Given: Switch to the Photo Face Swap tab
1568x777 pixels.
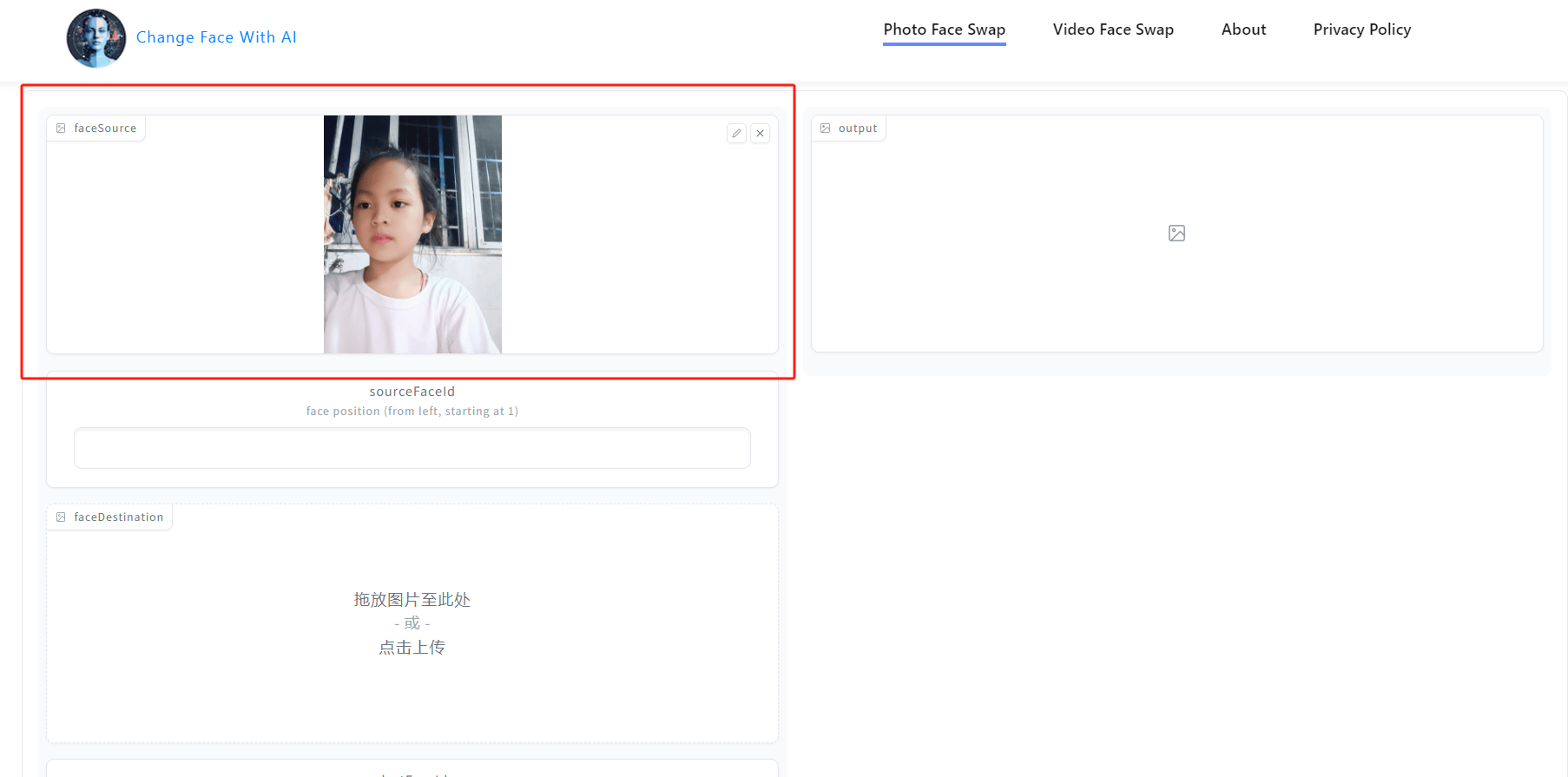Looking at the screenshot, I should click(945, 30).
